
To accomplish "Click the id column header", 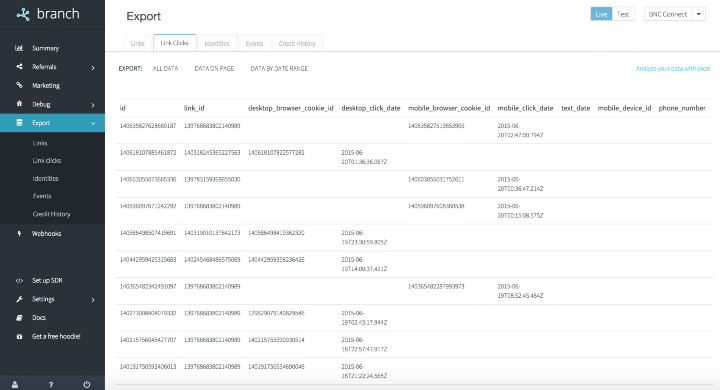I will point(123,108).
